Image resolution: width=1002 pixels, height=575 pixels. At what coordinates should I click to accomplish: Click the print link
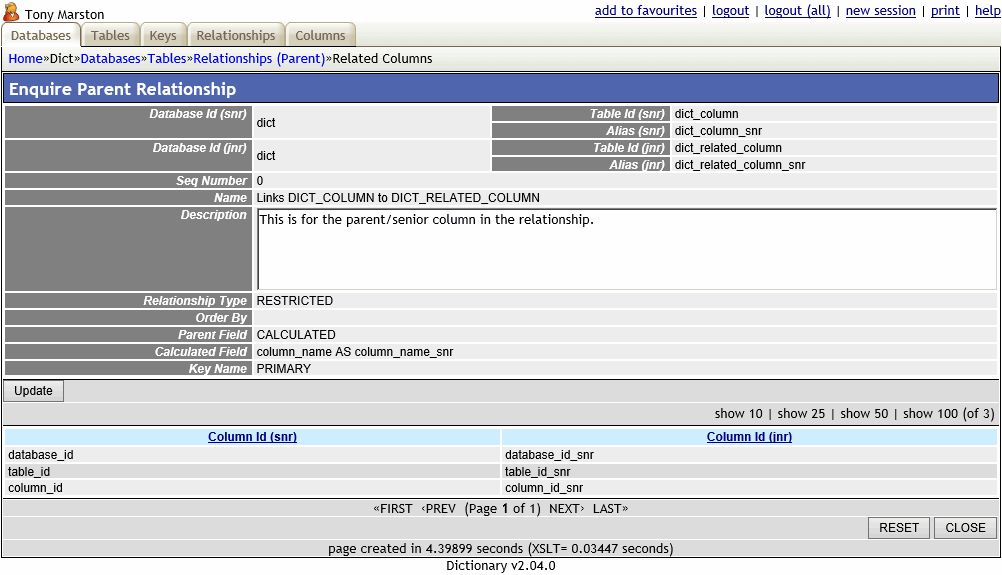pyautogui.click(x=945, y=11)
